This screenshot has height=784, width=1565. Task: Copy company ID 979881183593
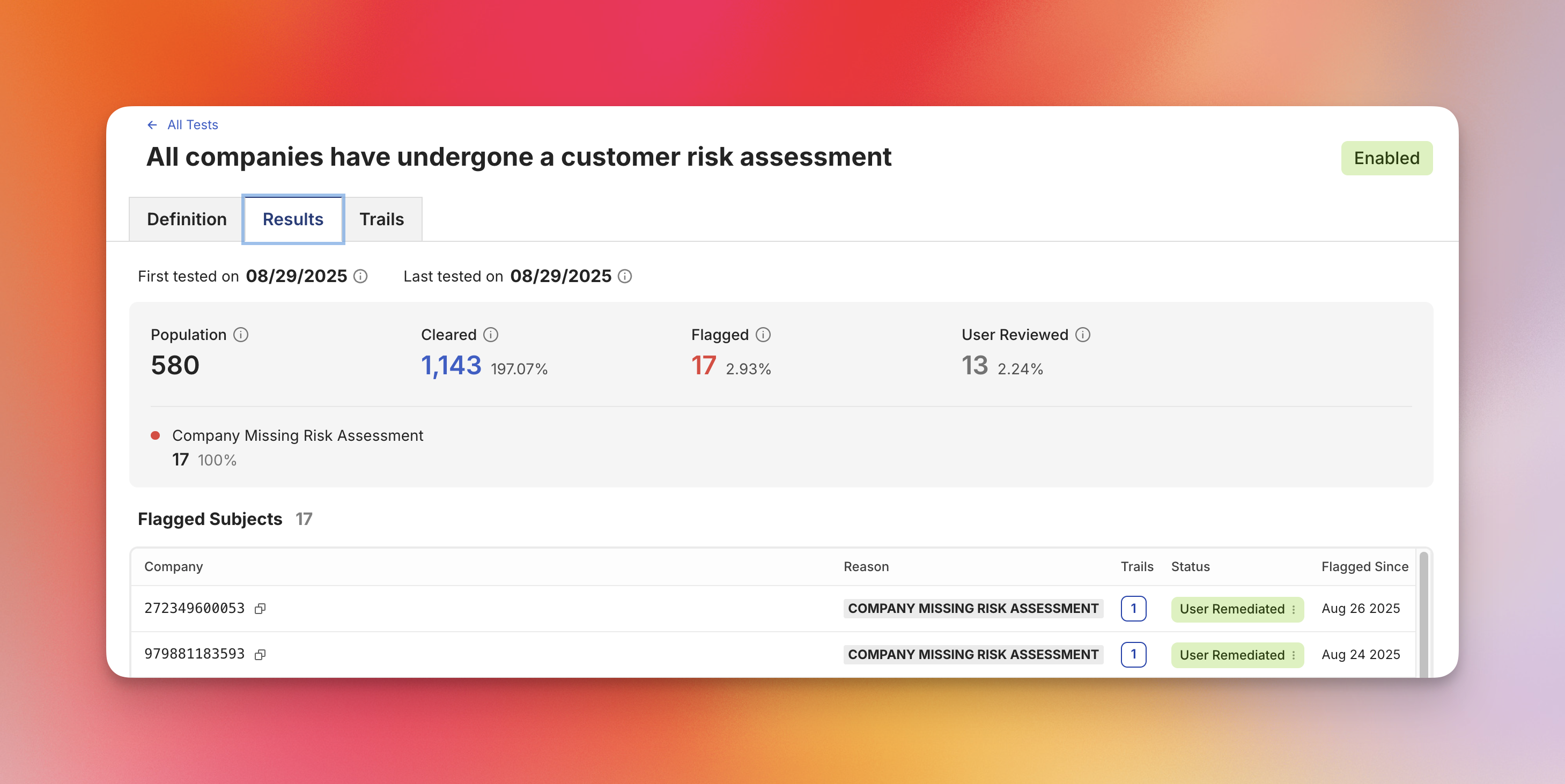click(260, 655)
